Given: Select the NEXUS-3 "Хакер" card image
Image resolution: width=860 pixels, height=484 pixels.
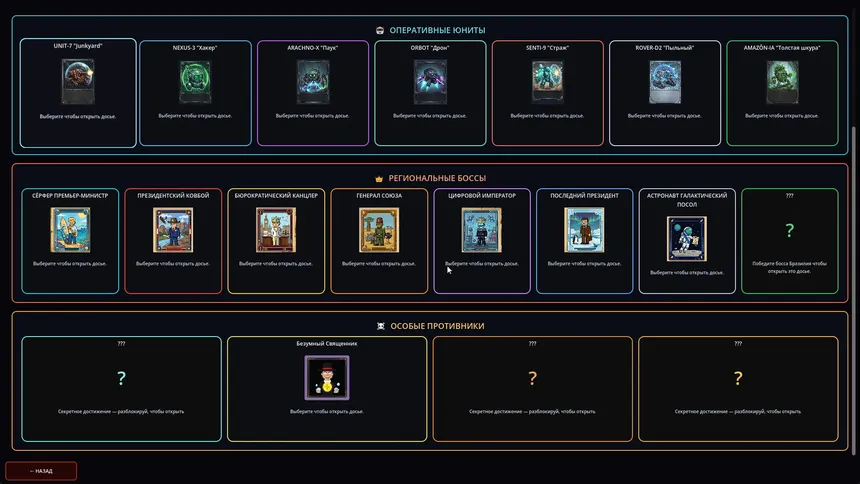Looking at the screenshot, I should point(195,82).
